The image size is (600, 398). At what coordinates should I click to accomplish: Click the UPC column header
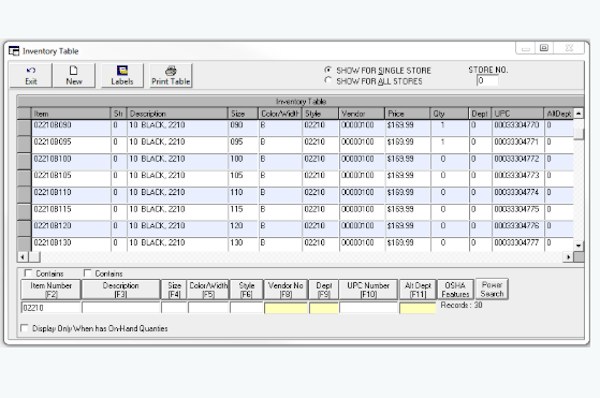click(x=517, y=114)
